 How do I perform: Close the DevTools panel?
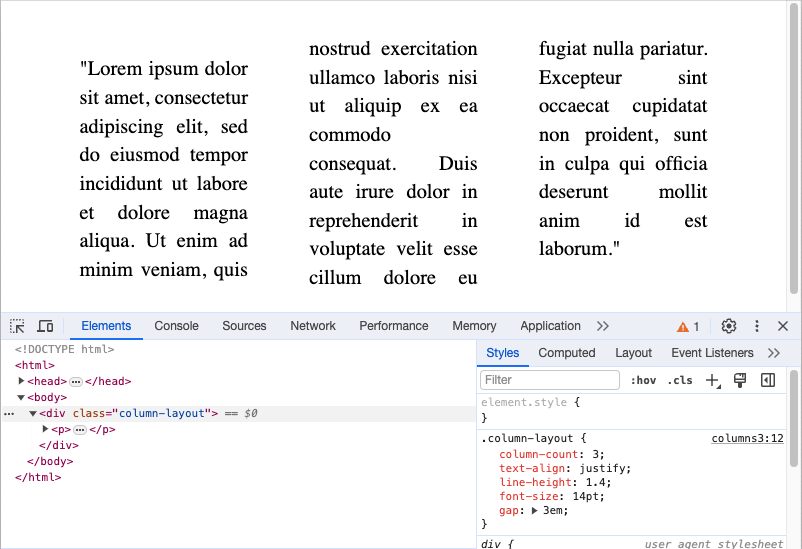tap(783, 326)
